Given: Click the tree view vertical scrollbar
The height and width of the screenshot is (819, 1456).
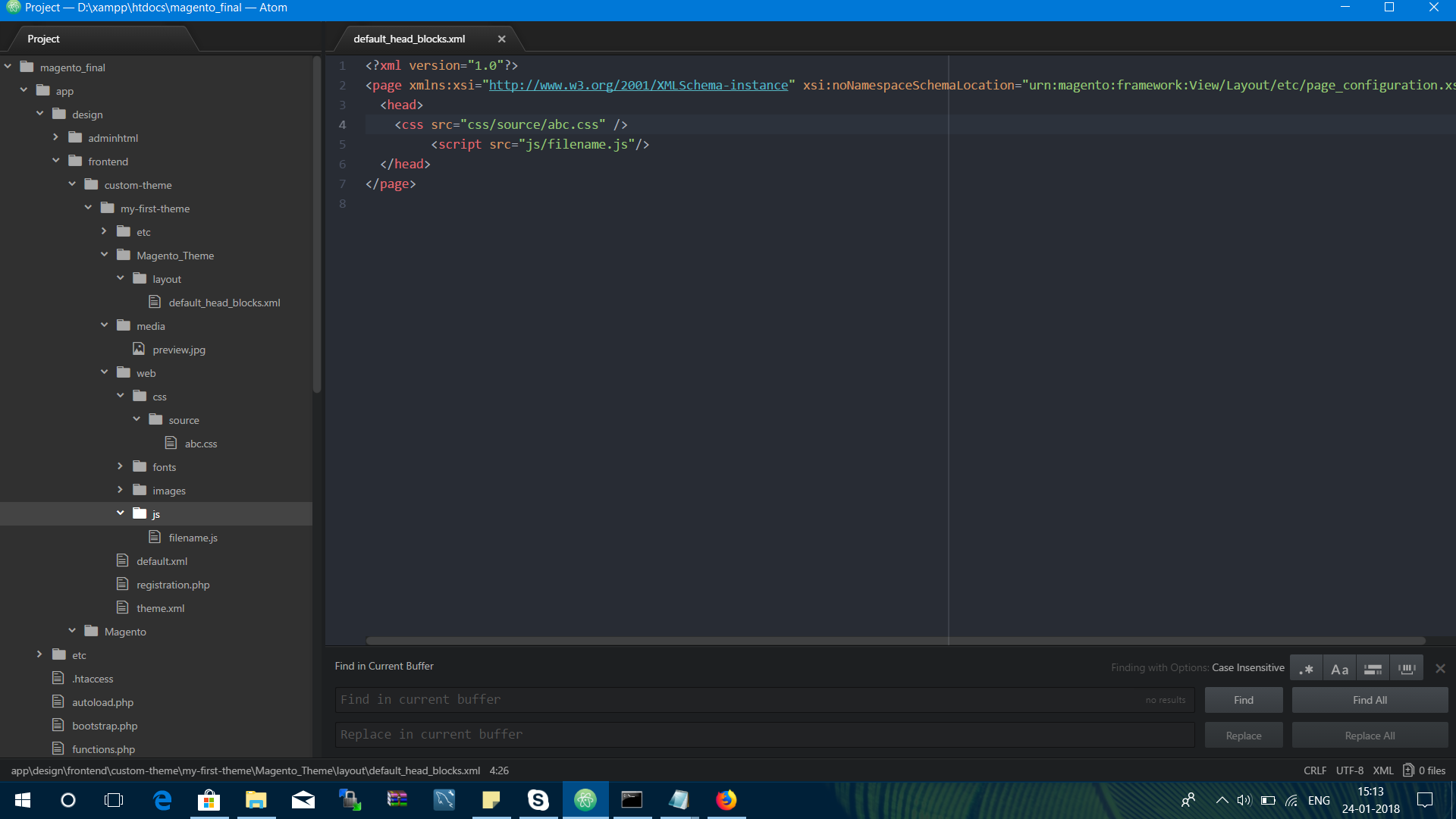Looking at the screenshot, I should pyautogui.click(x=317, y=224).
